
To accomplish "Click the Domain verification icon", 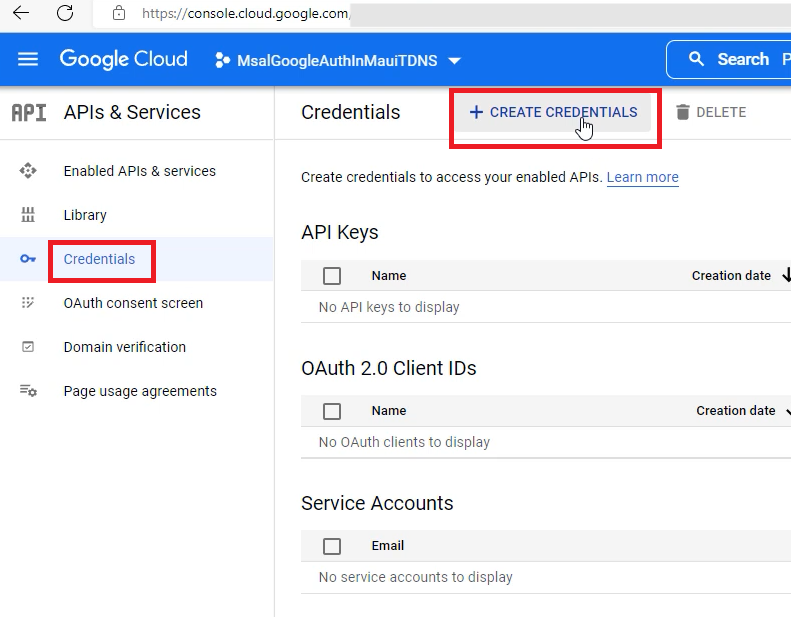I will coord(28,347).
